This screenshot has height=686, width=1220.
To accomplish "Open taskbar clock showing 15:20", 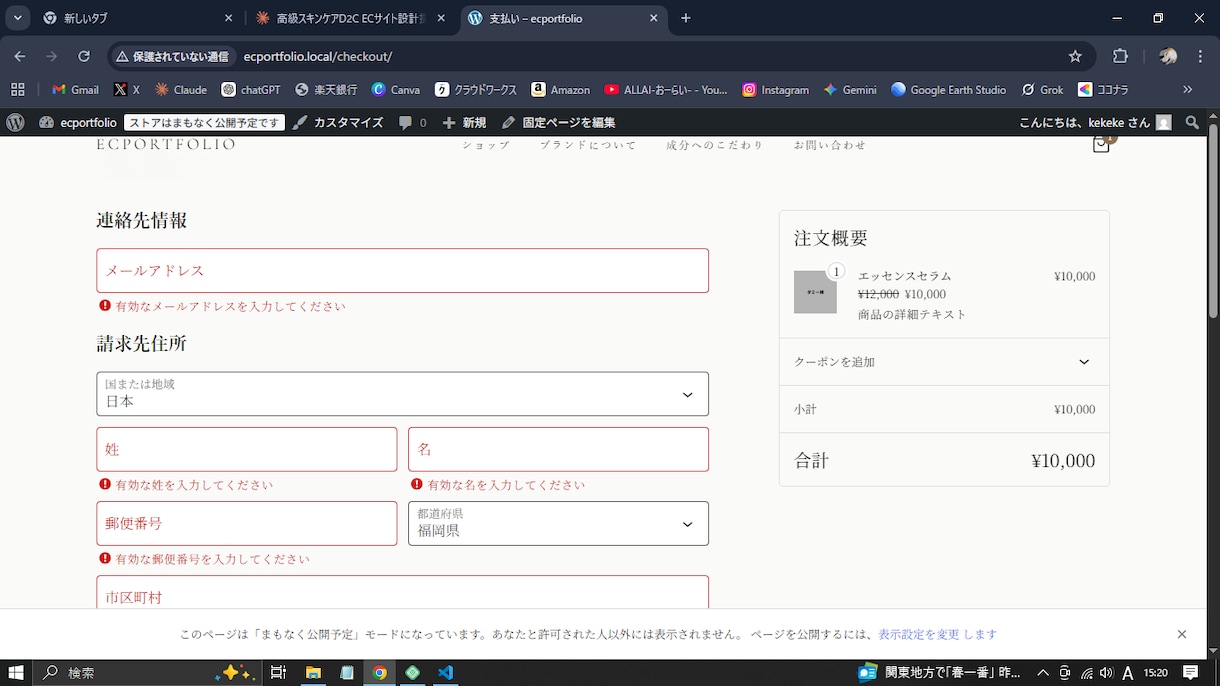I will click(1155, 673).
